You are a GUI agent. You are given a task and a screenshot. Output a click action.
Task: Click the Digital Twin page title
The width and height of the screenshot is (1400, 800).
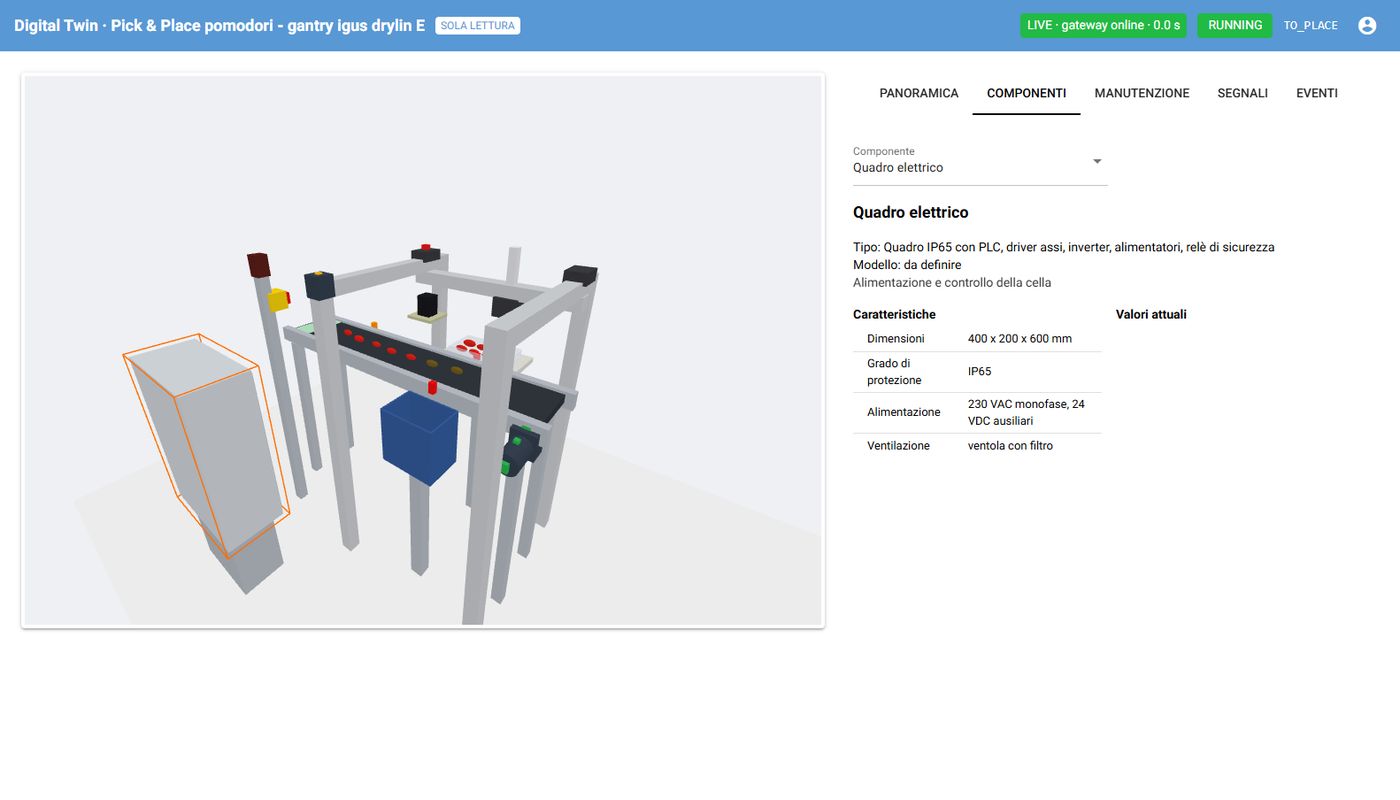click(x=219, y=25)
